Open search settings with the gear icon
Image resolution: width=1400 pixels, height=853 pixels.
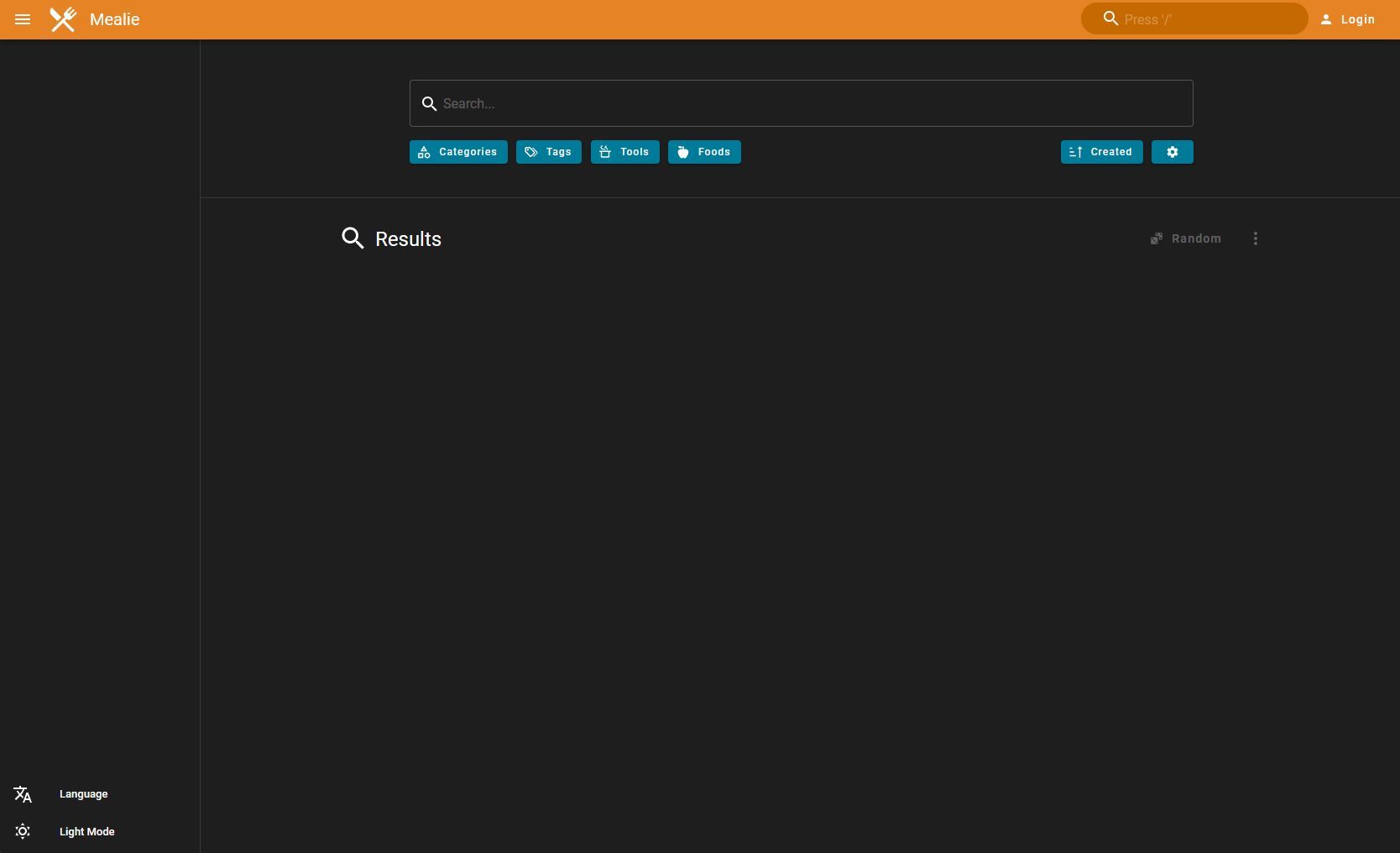pyautogui.click(x=1172, y=152)
